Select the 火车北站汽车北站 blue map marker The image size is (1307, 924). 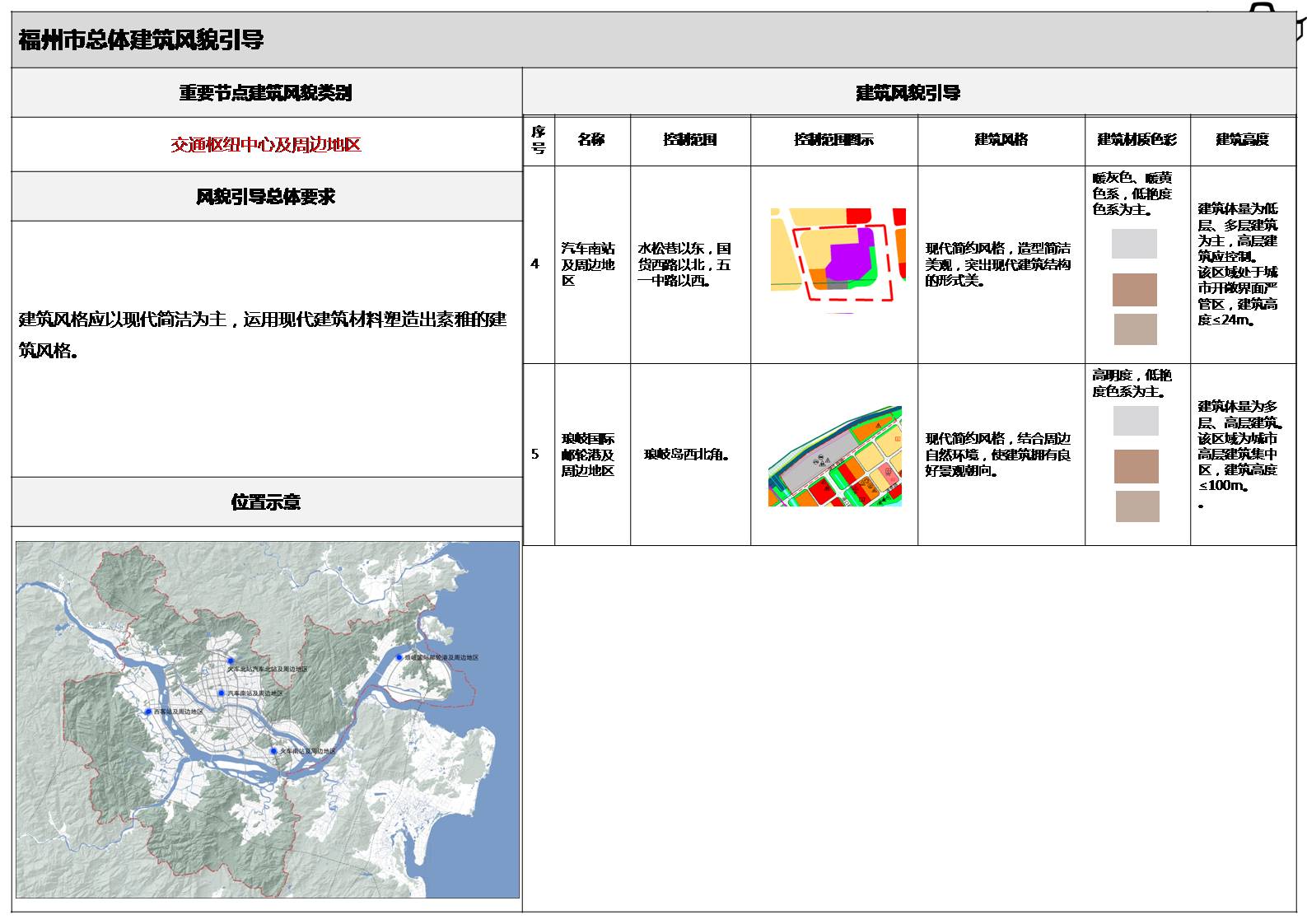point(231,660)
